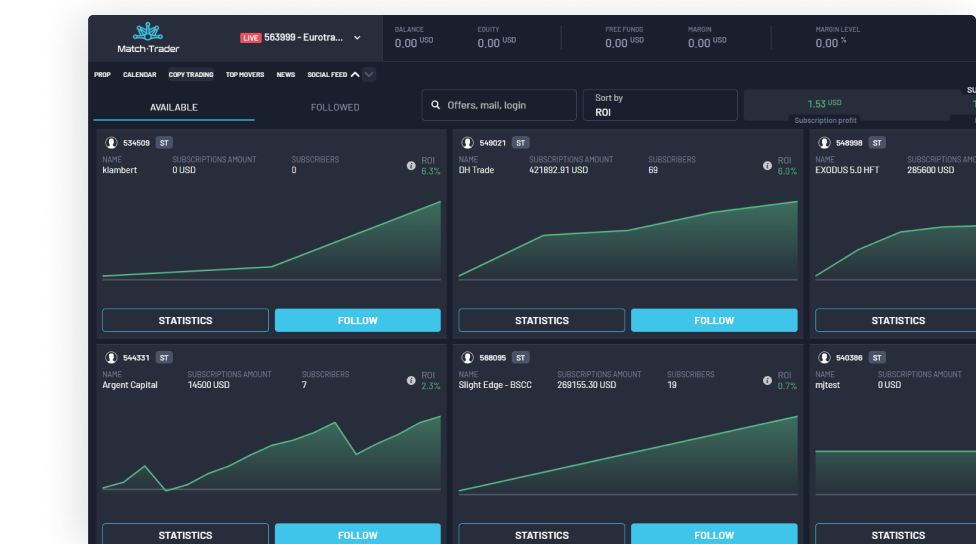This screenshot has width=976, height=544.
Task: Click the klambert provider avatar icon
Action: [111, 143]
